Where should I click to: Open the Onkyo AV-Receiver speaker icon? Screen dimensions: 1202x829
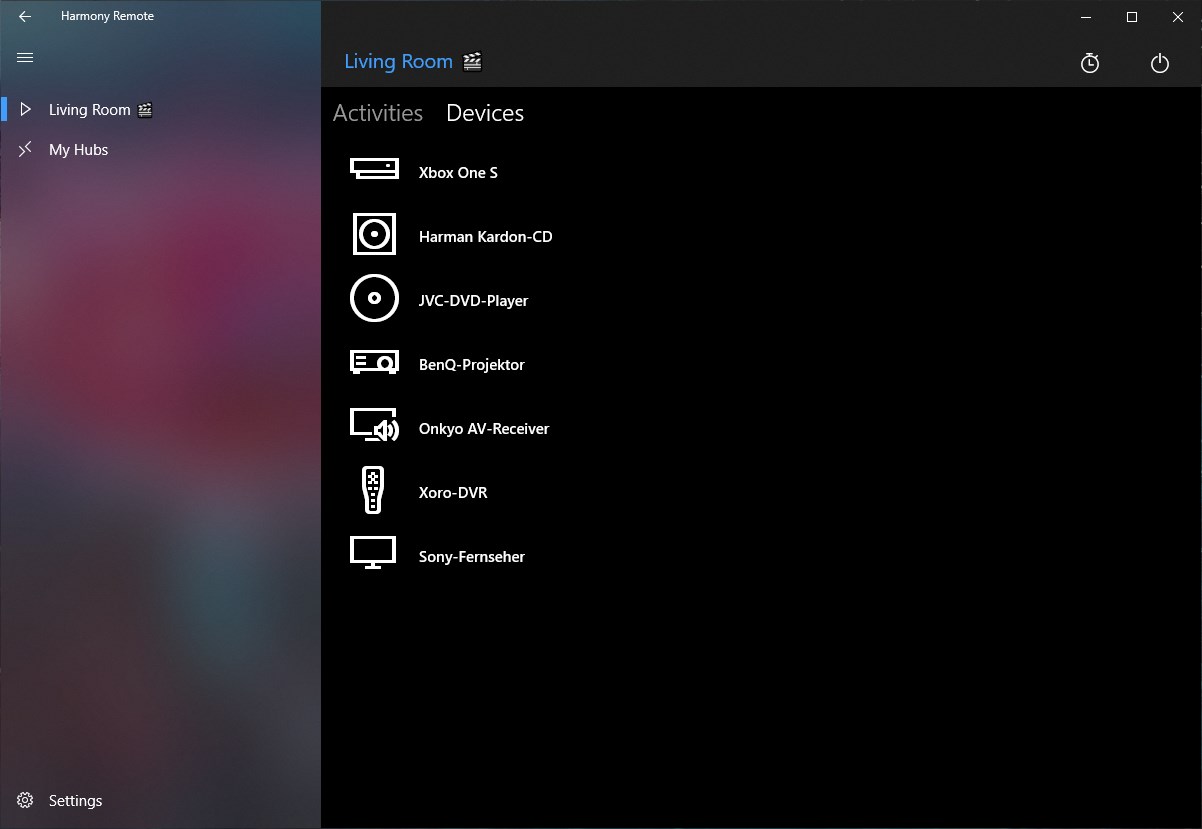(x=373, y=425)
